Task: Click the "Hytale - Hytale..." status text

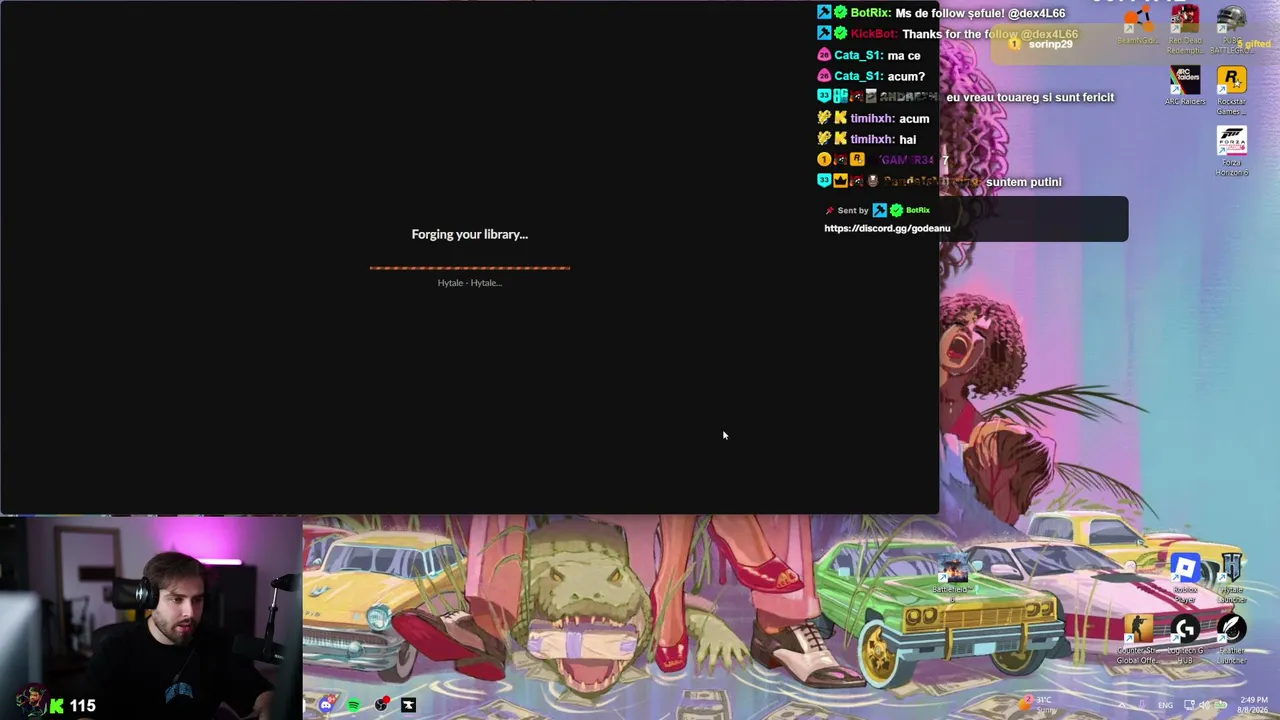Action: point(470,283)
